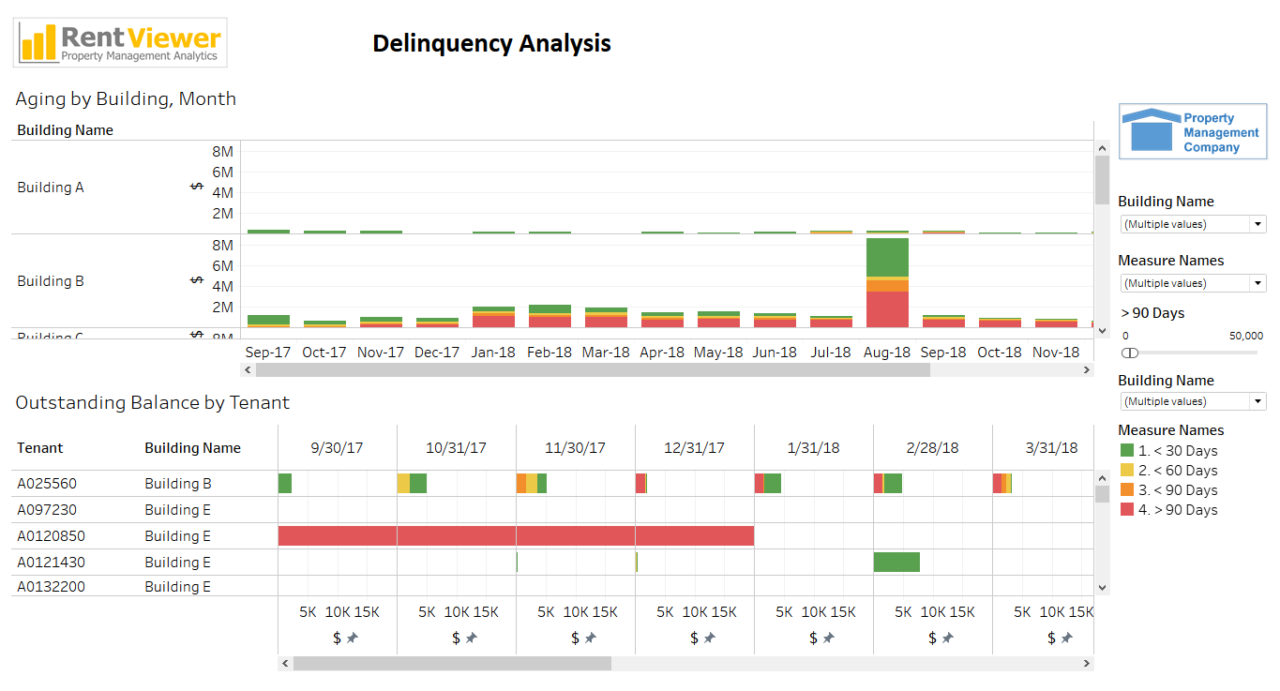Open the Building Name filter dropdown
The height and width of the screenshot is (691, 1280).
pyautogui.click(x=1192, y=223)
